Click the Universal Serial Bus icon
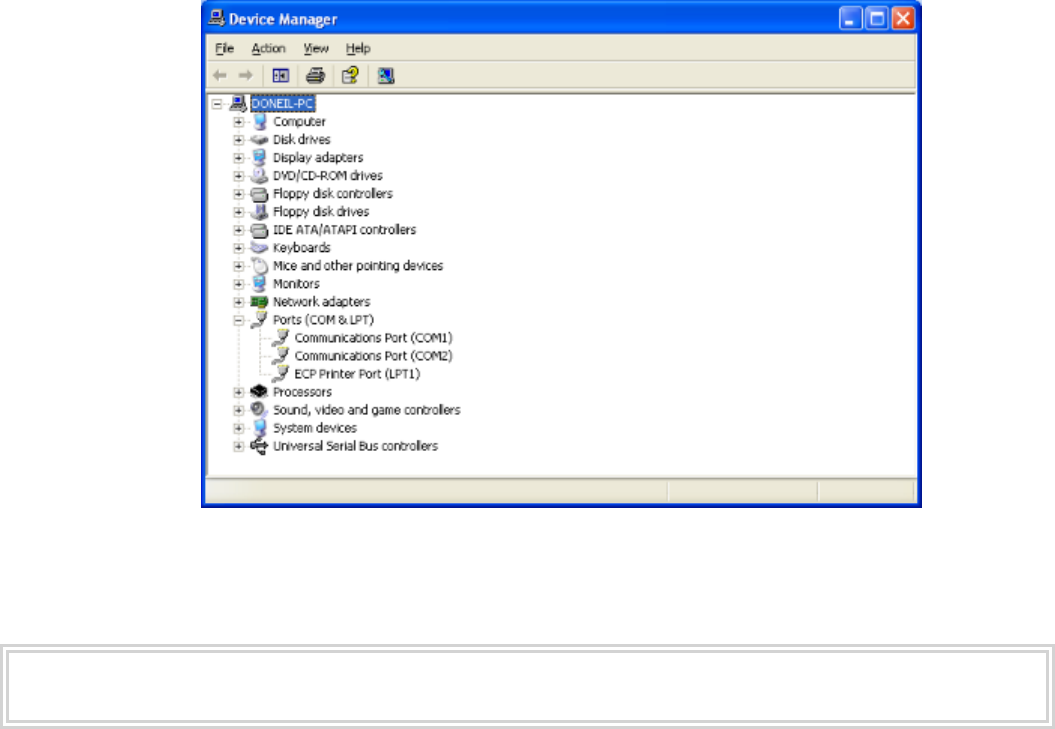 click(x=259, y=446)
